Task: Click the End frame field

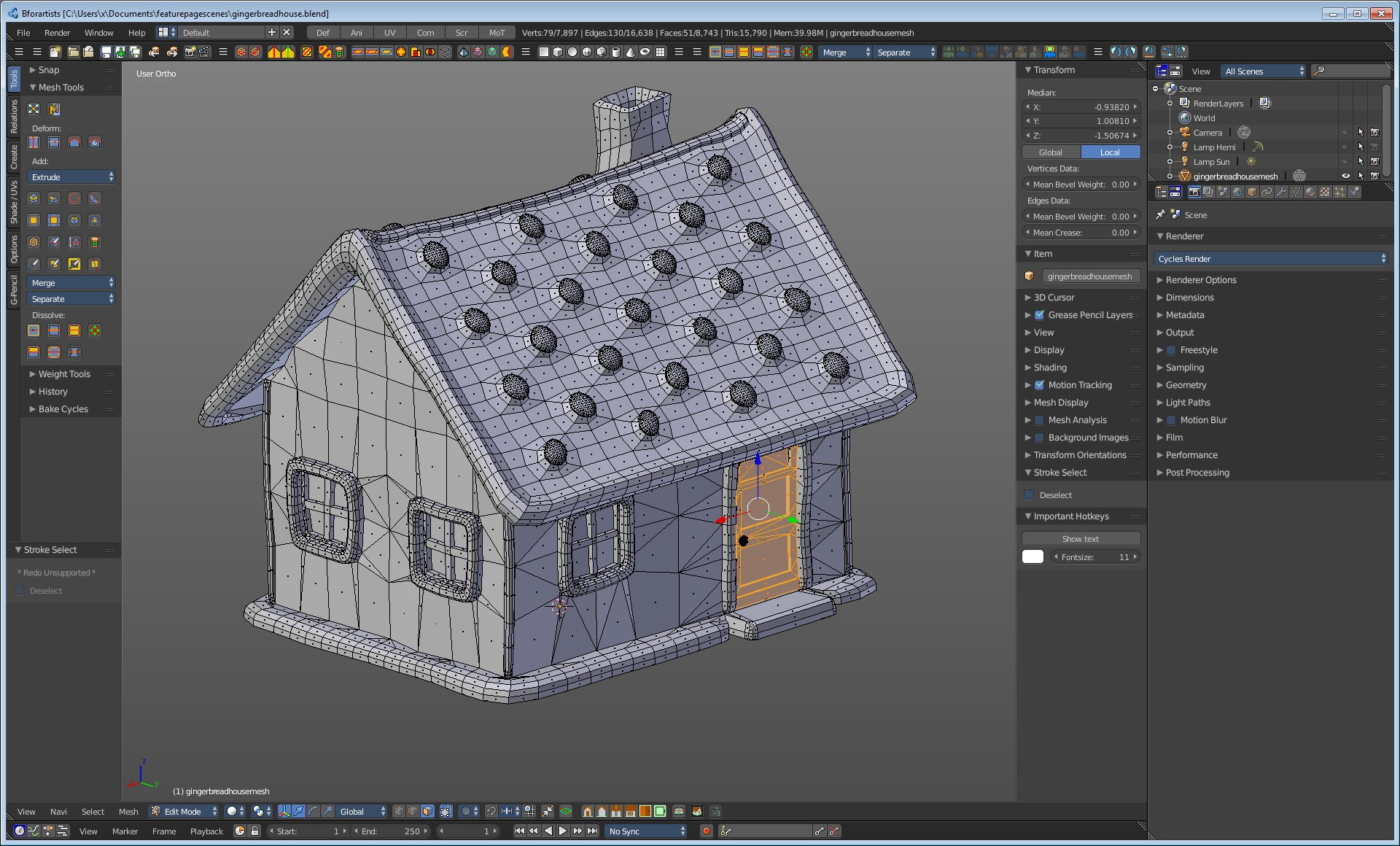Action: tap(392, 831)
